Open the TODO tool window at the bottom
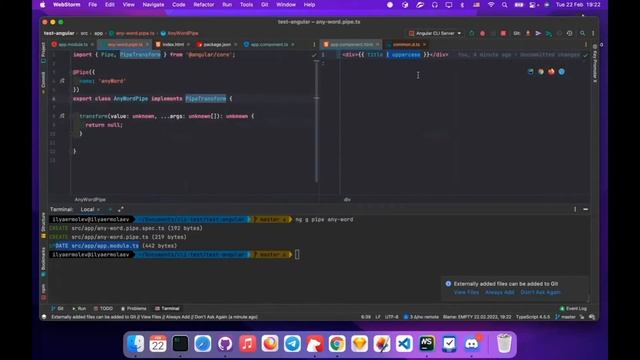 [x=103, y=309]
